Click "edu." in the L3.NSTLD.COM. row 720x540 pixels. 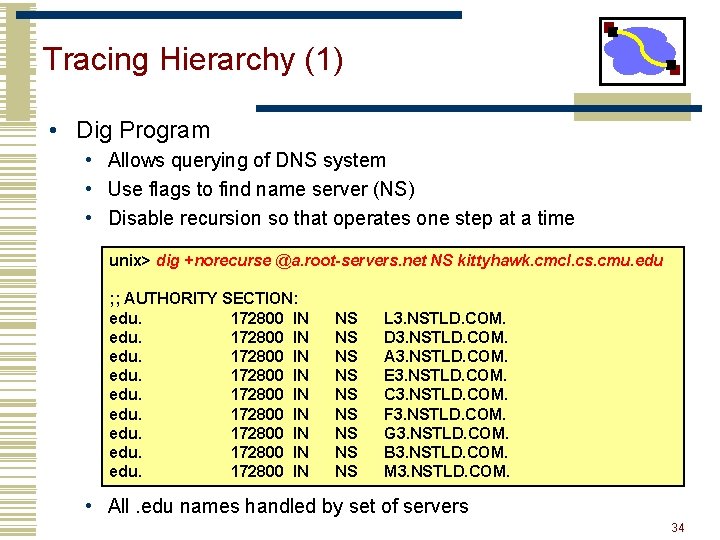click(125, 318)
